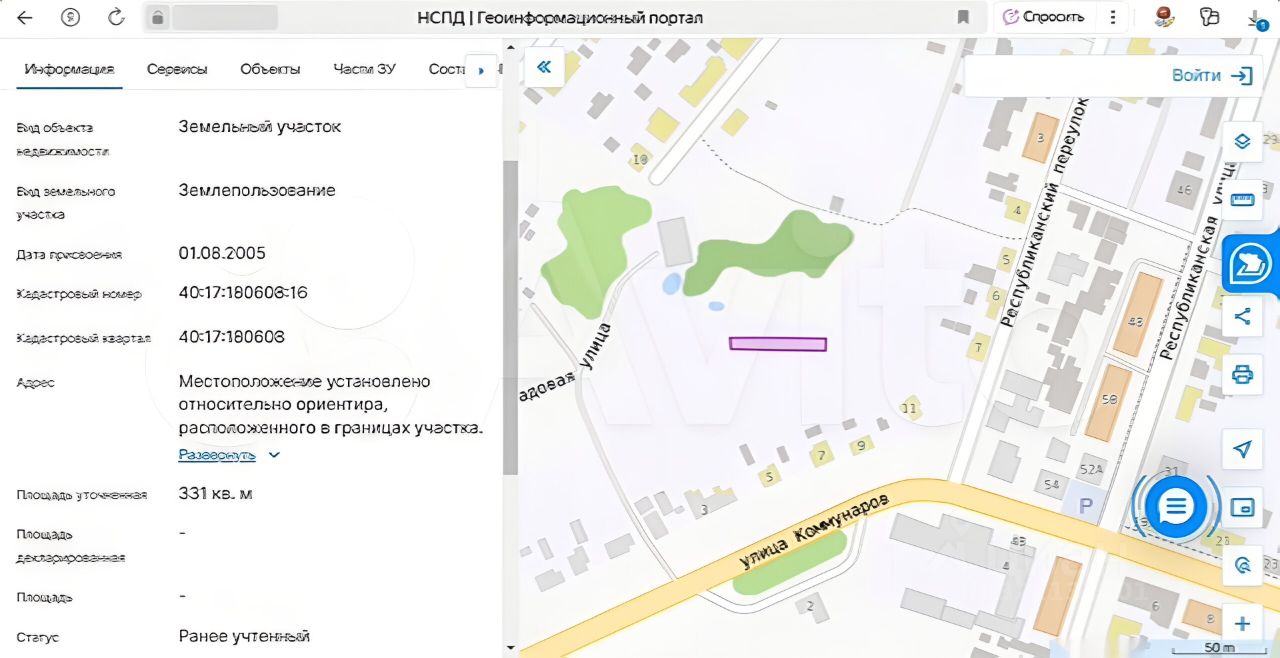This screenshot has width=1280, height=658.
Task: Click the map tool icon above zoom-in
Action: [x=1242, y=565]
